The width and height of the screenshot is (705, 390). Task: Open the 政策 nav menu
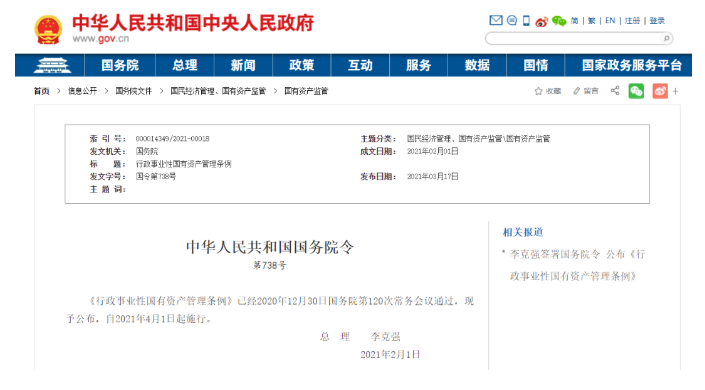click(x=302, y=65)
